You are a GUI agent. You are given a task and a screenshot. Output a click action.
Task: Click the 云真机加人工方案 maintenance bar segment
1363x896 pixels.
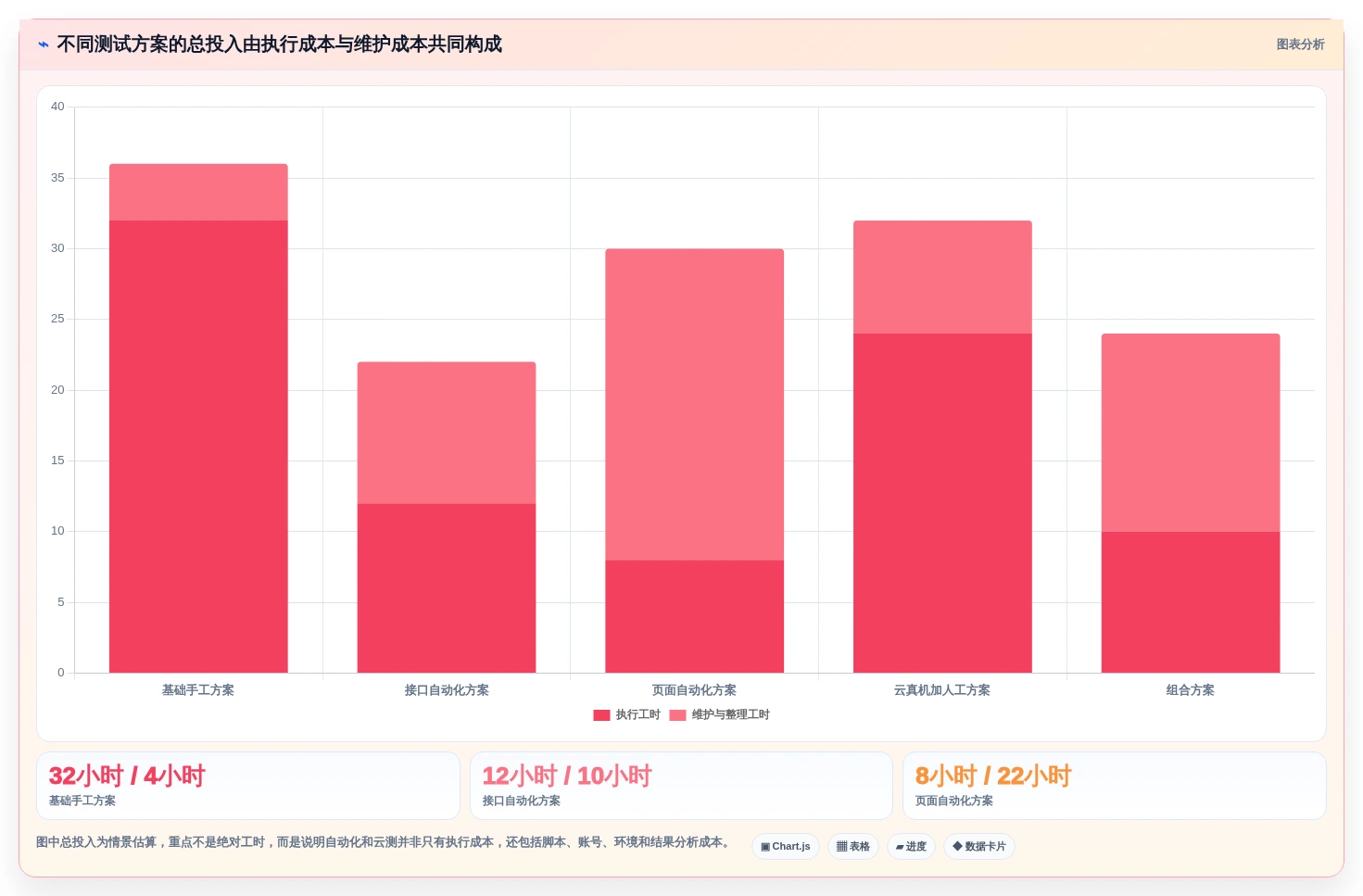tap(942, 277)
